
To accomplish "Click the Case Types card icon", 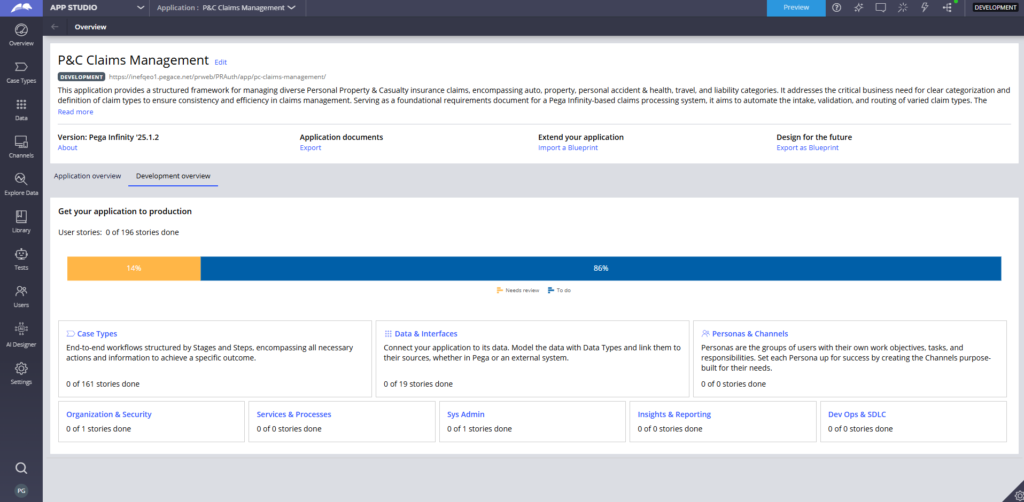I will click(71, 334).
